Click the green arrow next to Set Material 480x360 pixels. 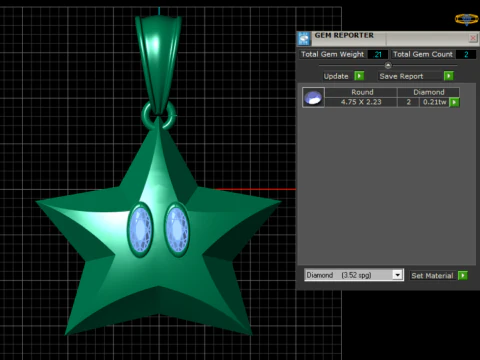pos(463,275)
